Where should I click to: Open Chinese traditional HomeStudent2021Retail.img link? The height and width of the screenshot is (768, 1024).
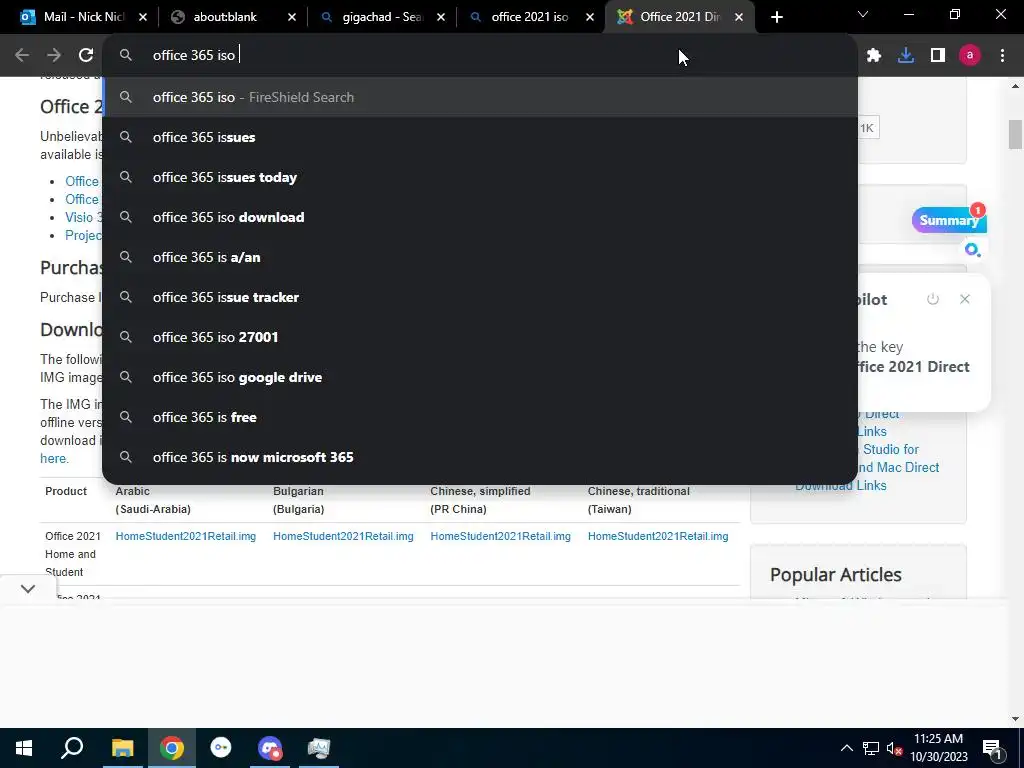point(658,536)
